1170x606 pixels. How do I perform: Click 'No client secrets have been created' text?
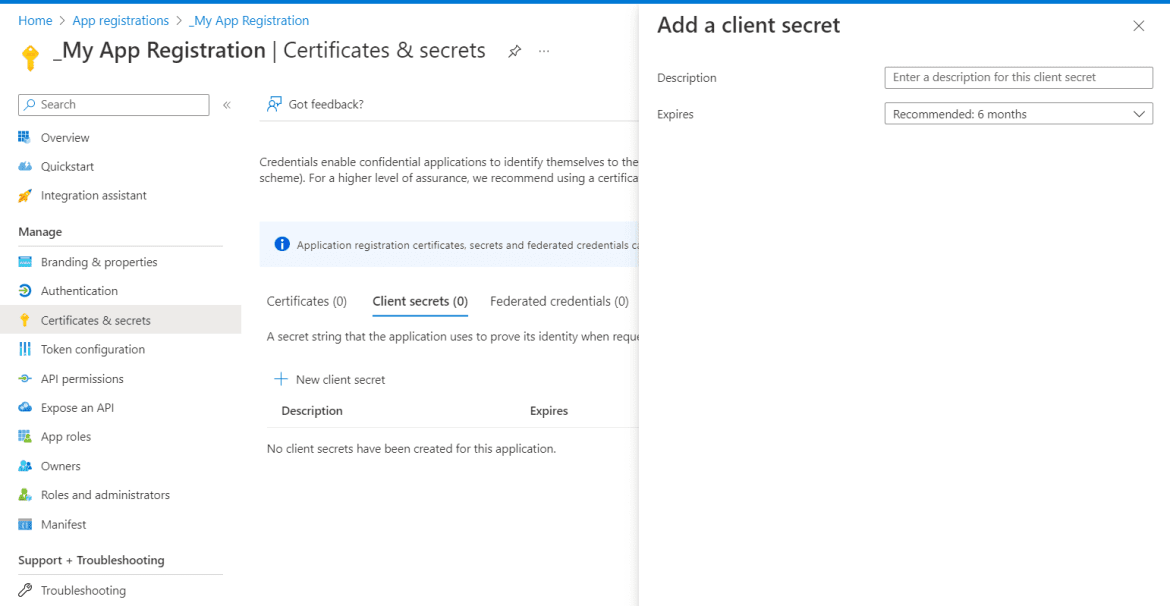point(411,449)
